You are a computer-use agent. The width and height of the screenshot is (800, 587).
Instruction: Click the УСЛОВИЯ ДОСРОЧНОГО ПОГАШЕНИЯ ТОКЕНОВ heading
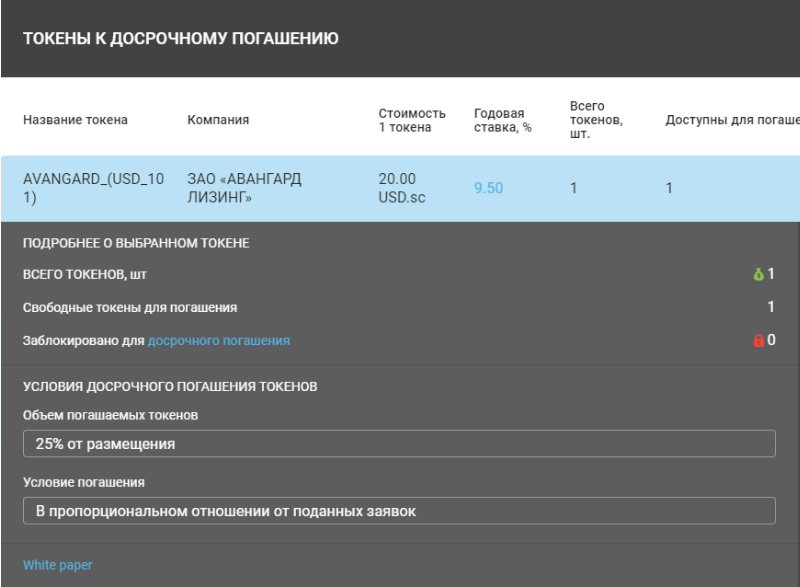170,387
